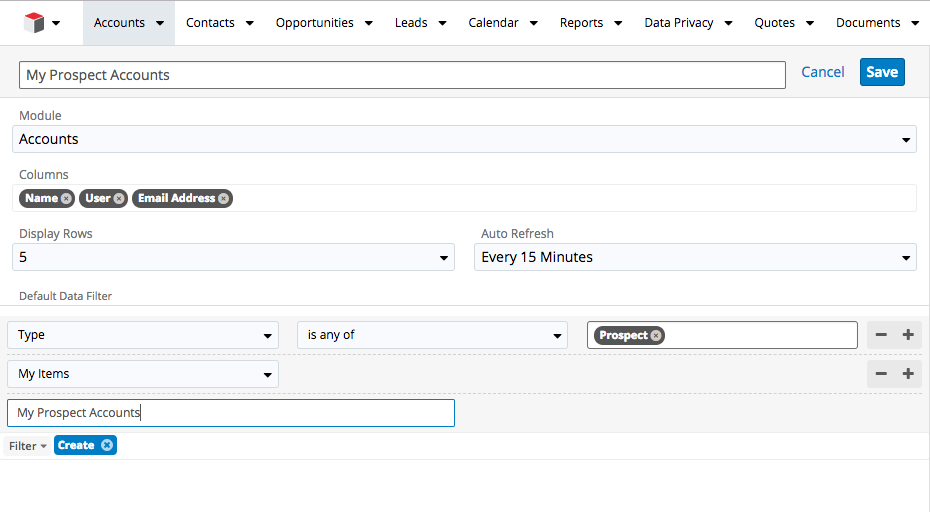
Task: Click the SugarCRM cube logo
Action: pos(34,23)
